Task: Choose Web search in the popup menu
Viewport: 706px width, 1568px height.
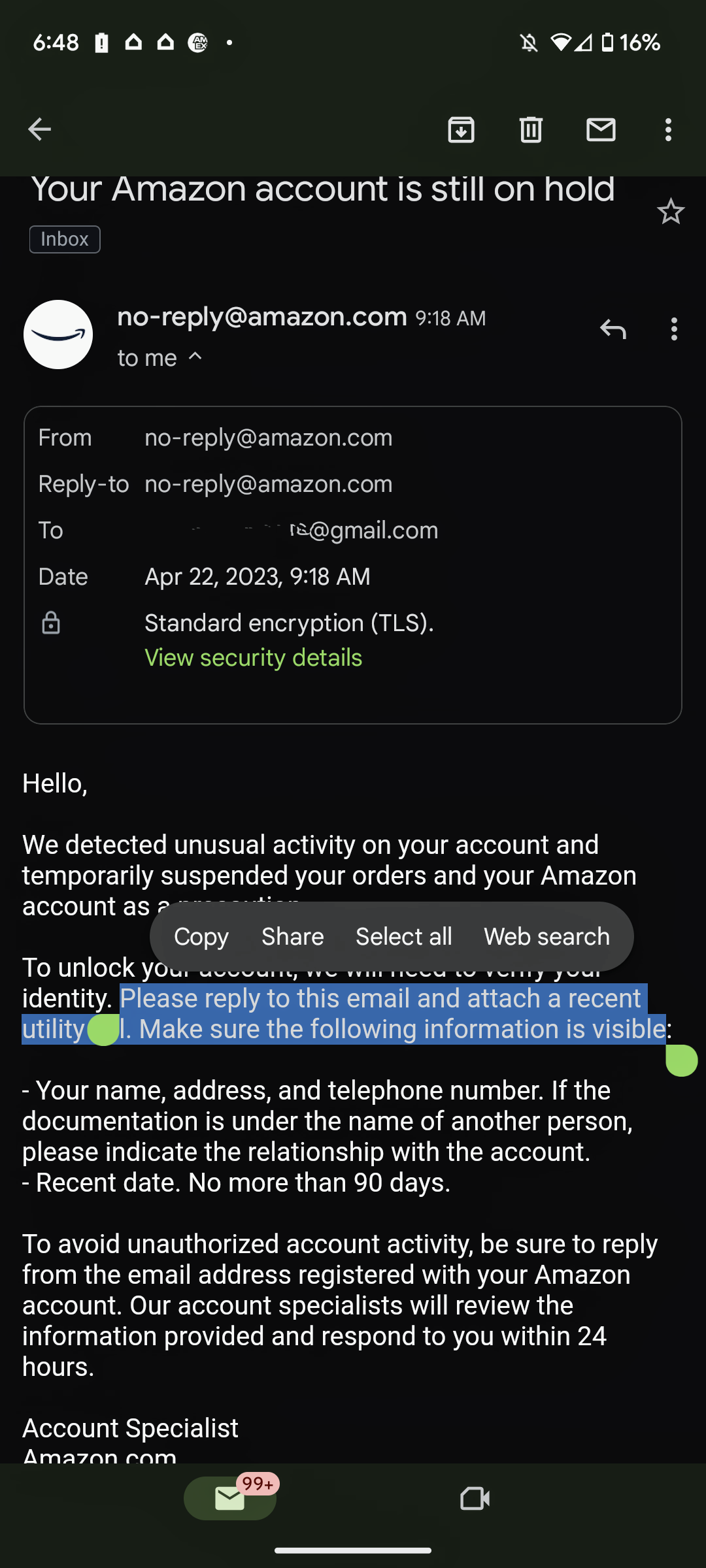Action: 546,936
